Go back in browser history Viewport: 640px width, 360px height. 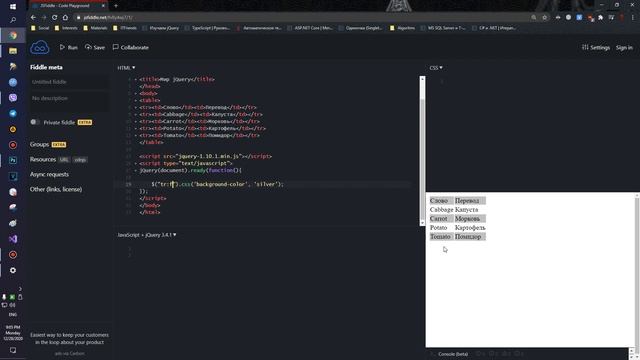click(33, 18)
